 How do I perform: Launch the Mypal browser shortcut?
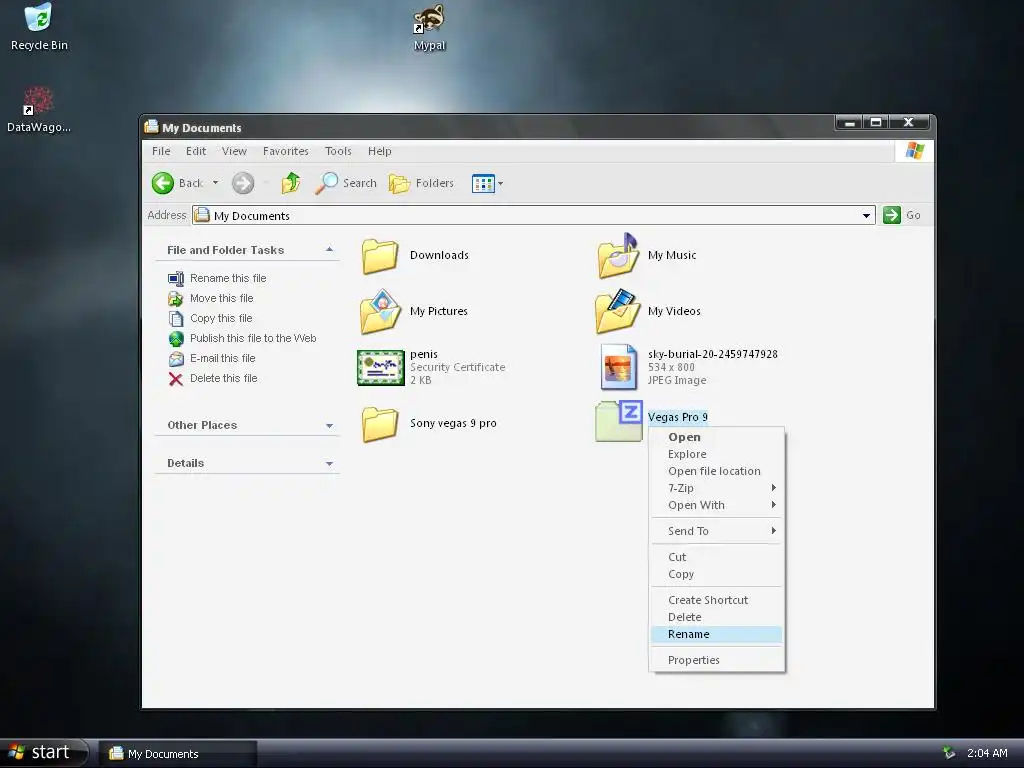pyautogui.click(x=429, y=27)
